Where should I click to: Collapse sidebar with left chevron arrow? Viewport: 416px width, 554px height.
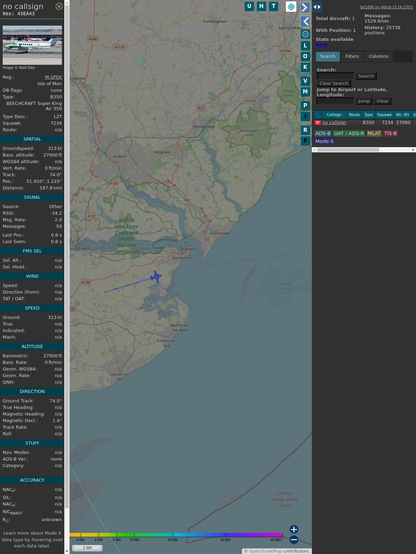[305, 22]
